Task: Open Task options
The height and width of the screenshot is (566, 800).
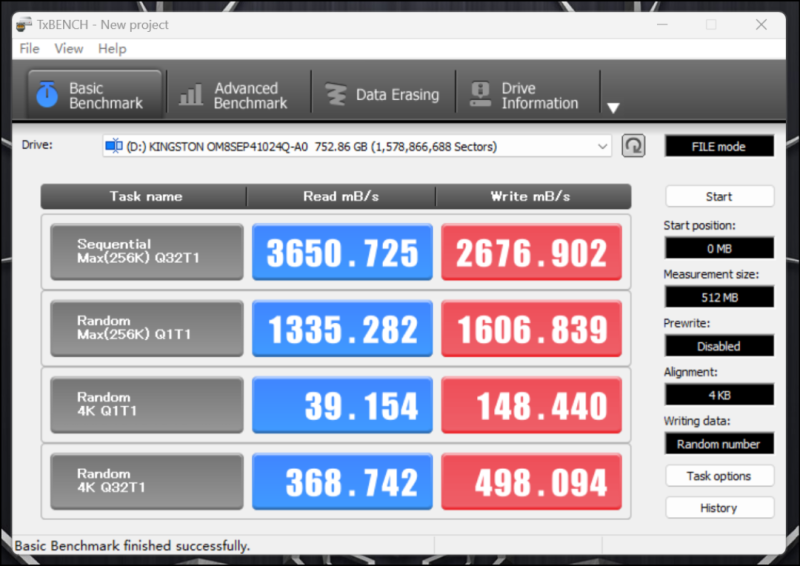Action: pos(718,476)
